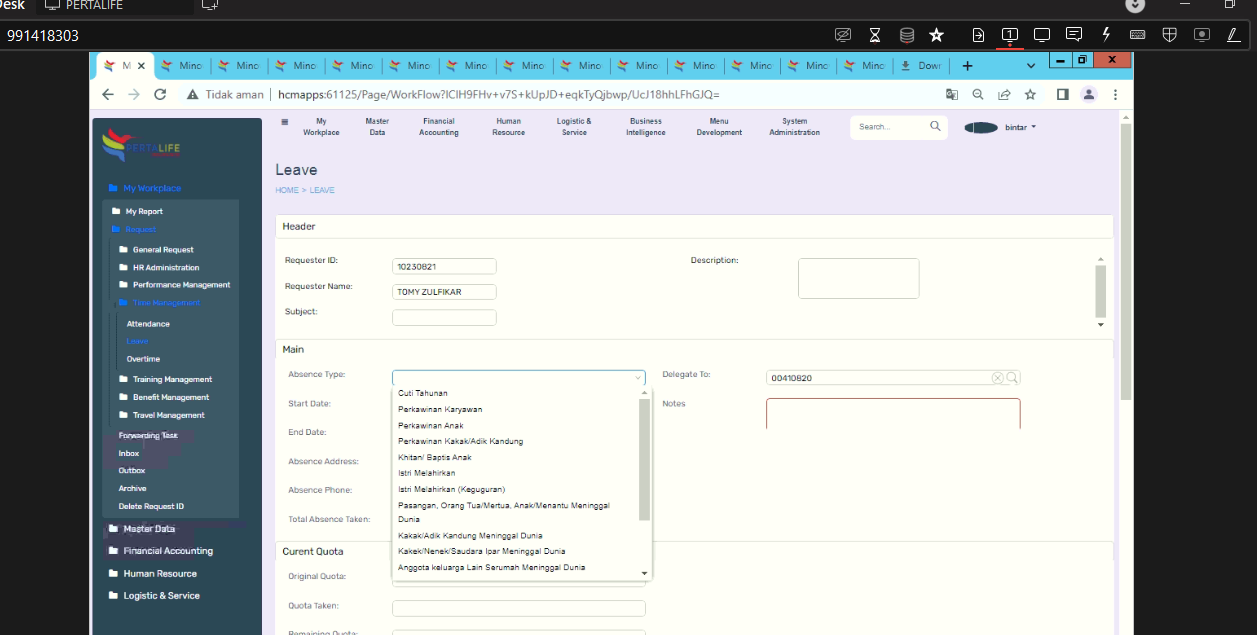
Task: Choose Khitan/ Baptis Anak absence type
Action: (435, 457)
